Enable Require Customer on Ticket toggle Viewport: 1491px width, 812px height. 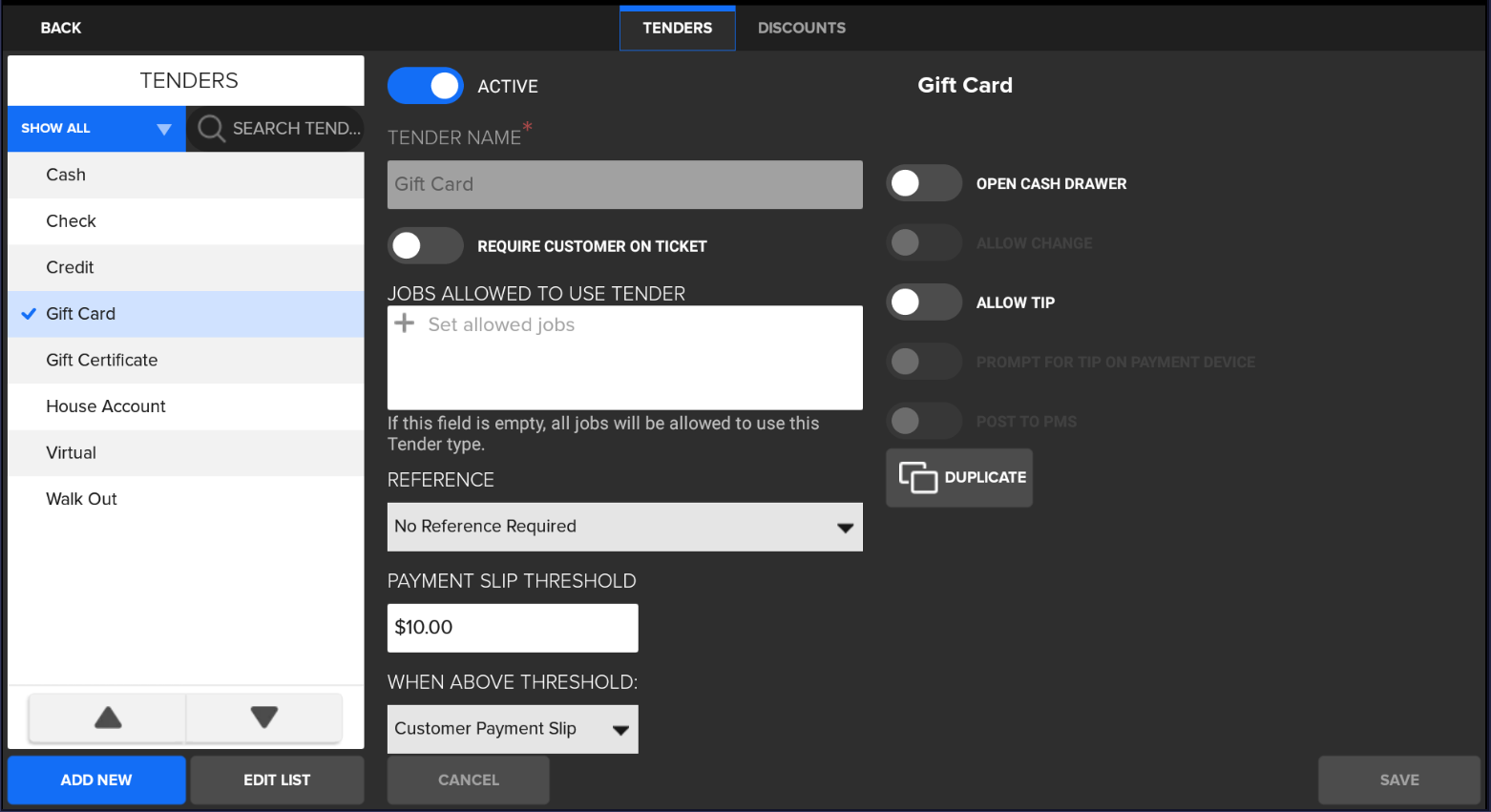coord(426,246)
